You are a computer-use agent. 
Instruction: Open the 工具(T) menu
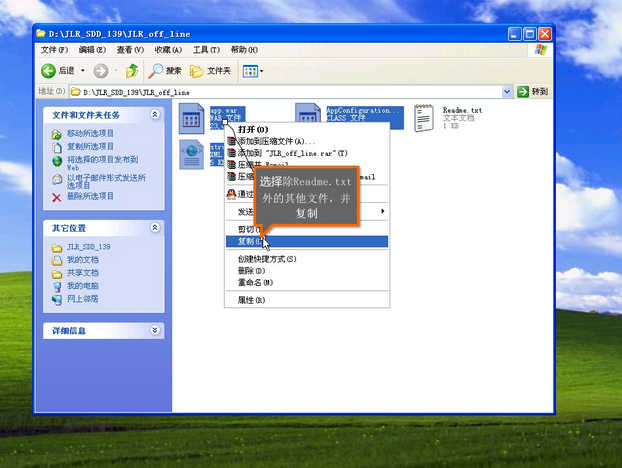tap(206, 50)
